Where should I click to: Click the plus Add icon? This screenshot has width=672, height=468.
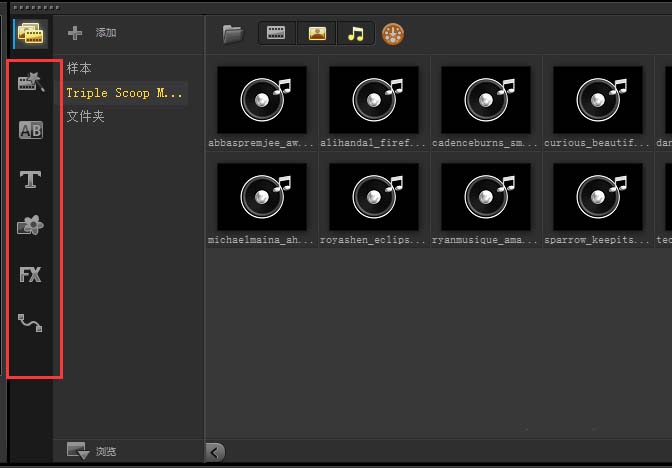75,33
